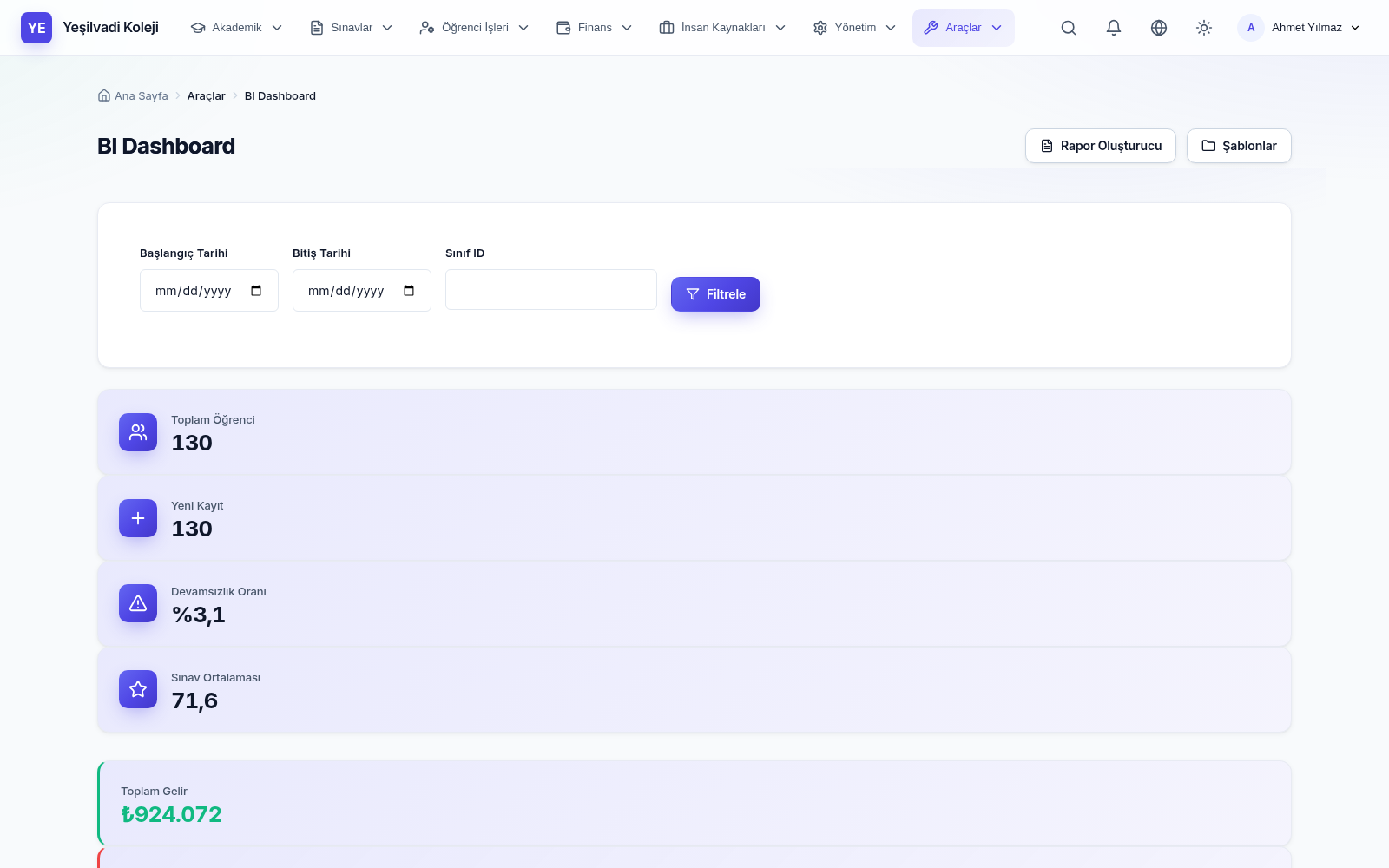
Task: Click the Sınav Ortalaması value 71,6
Action: coord(194,700)
